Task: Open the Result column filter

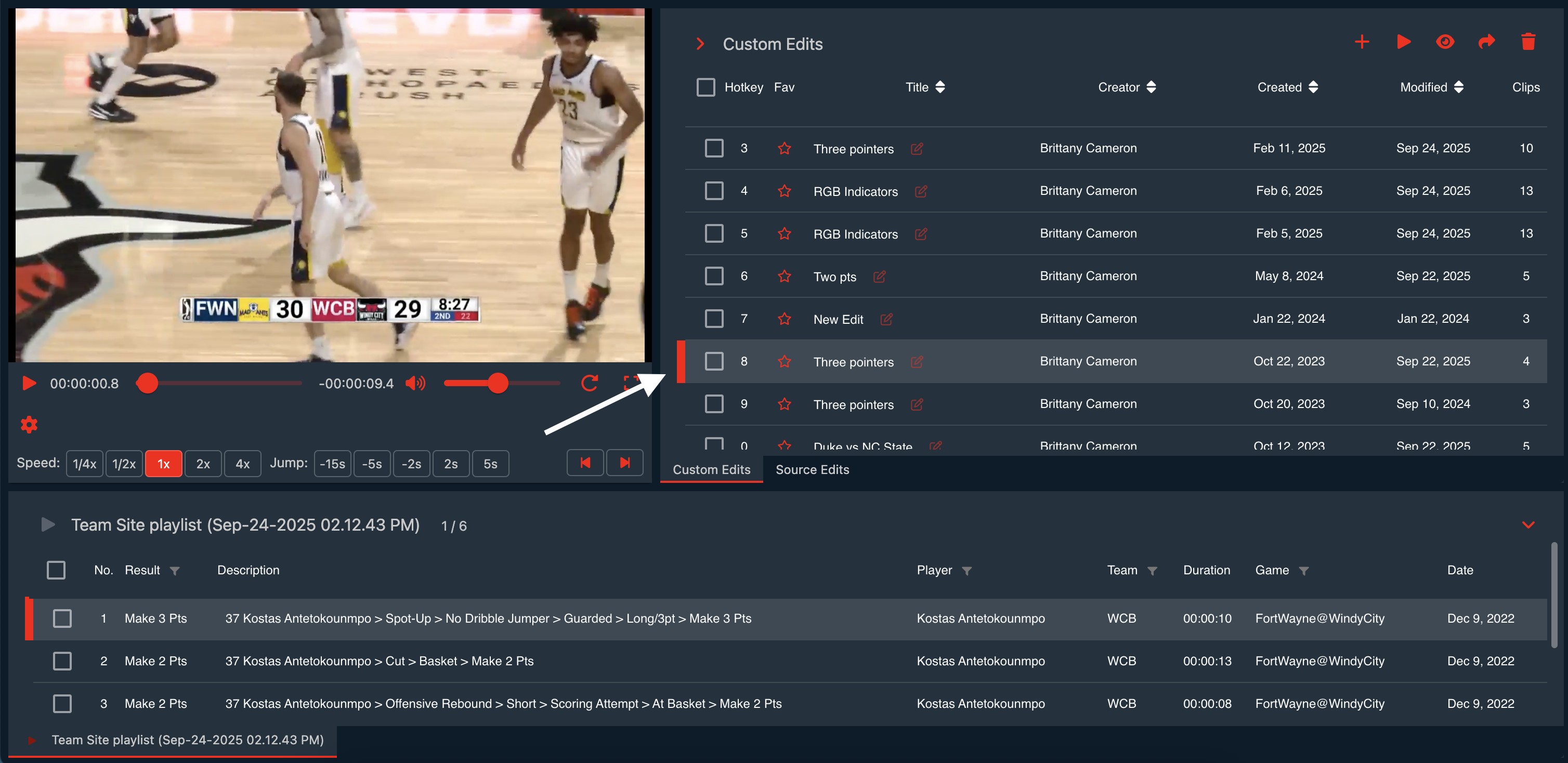Action: click(x=175, y=571)
